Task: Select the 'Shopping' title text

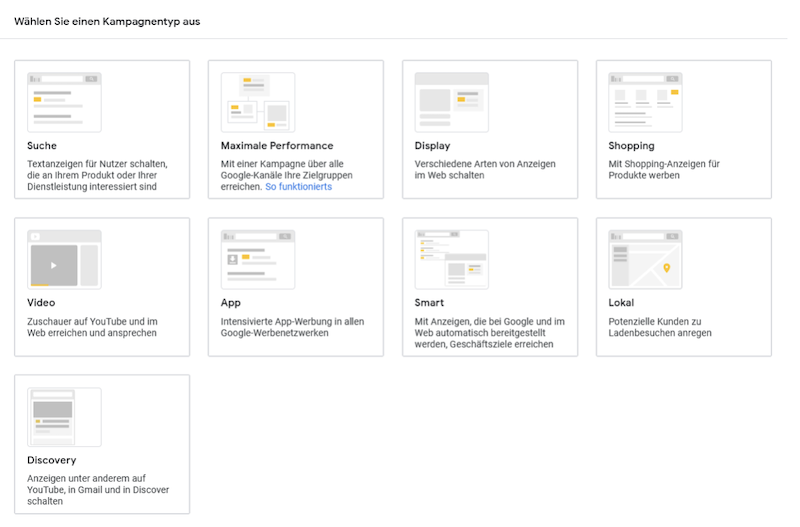Action: pyautogui.click(x=631, y=146)
